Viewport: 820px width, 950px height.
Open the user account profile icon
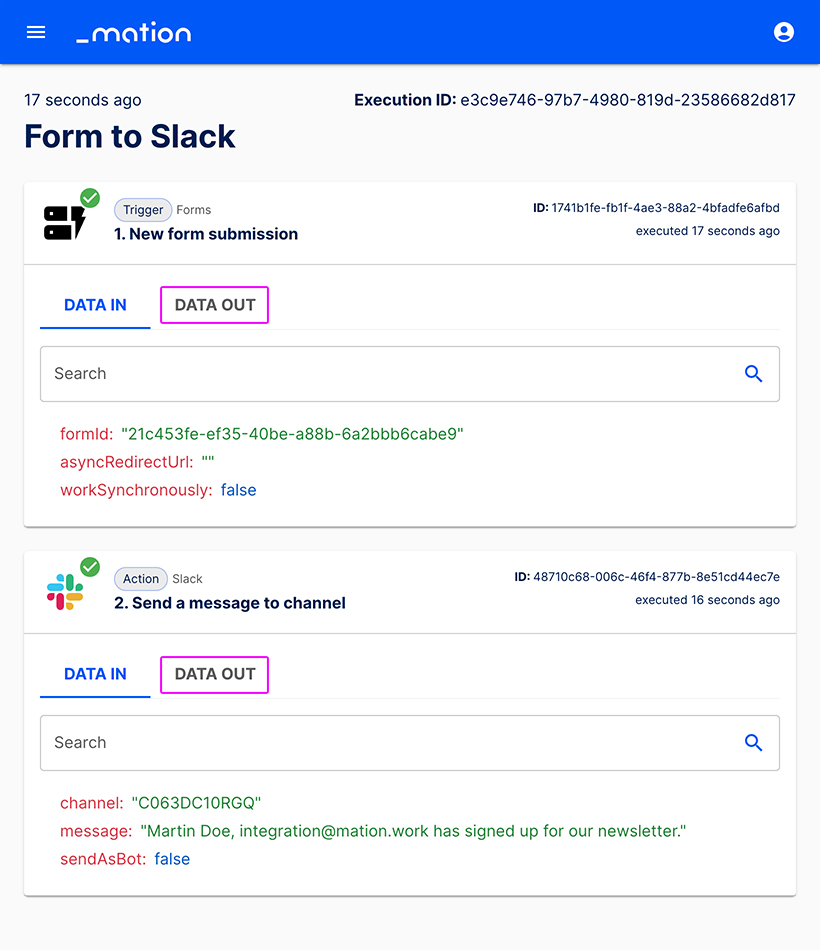click(x=784, y=32)
